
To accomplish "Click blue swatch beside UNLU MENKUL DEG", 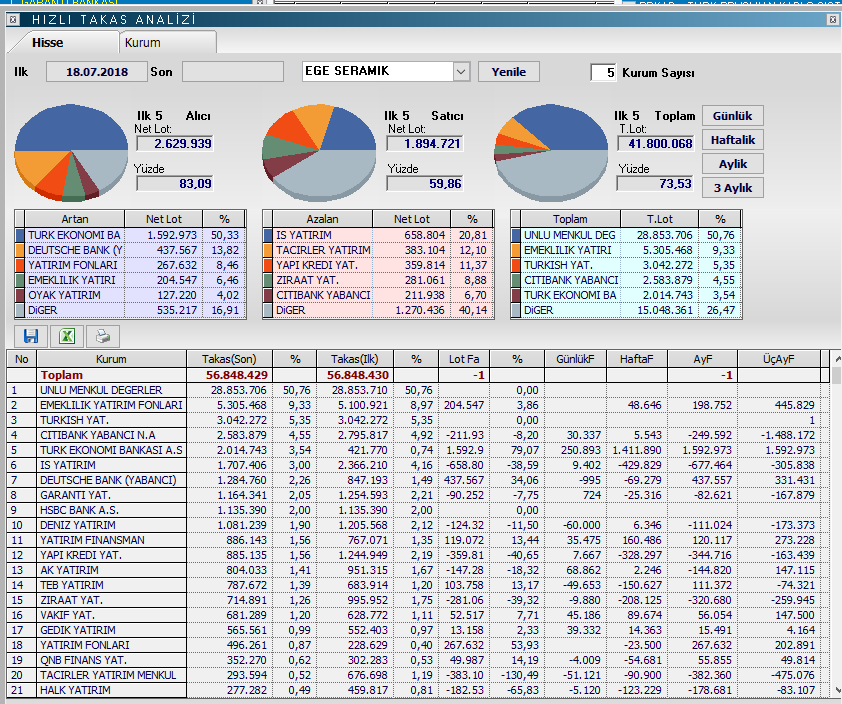I will 516,235.
